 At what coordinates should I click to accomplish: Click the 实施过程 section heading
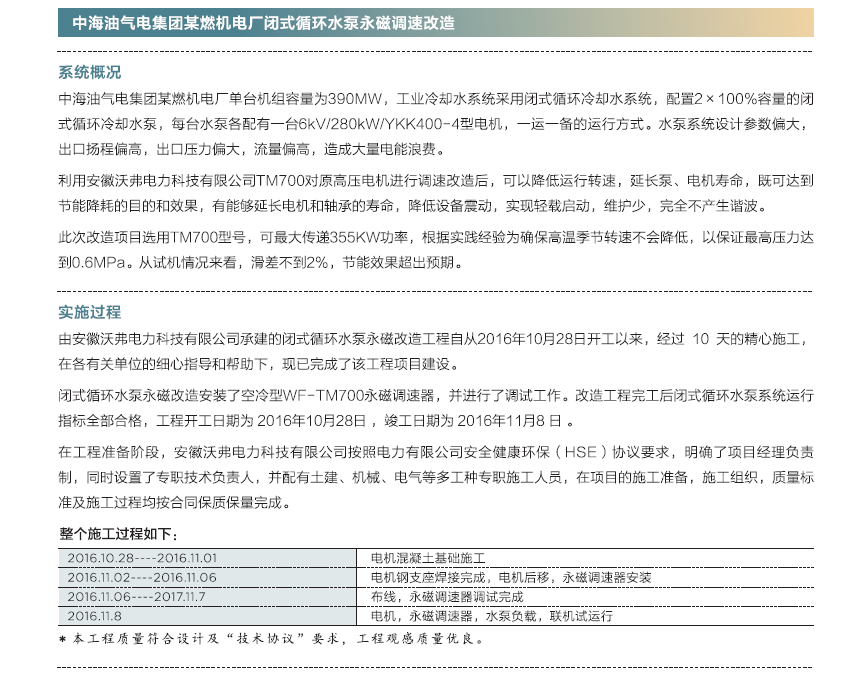coord(89,312)
